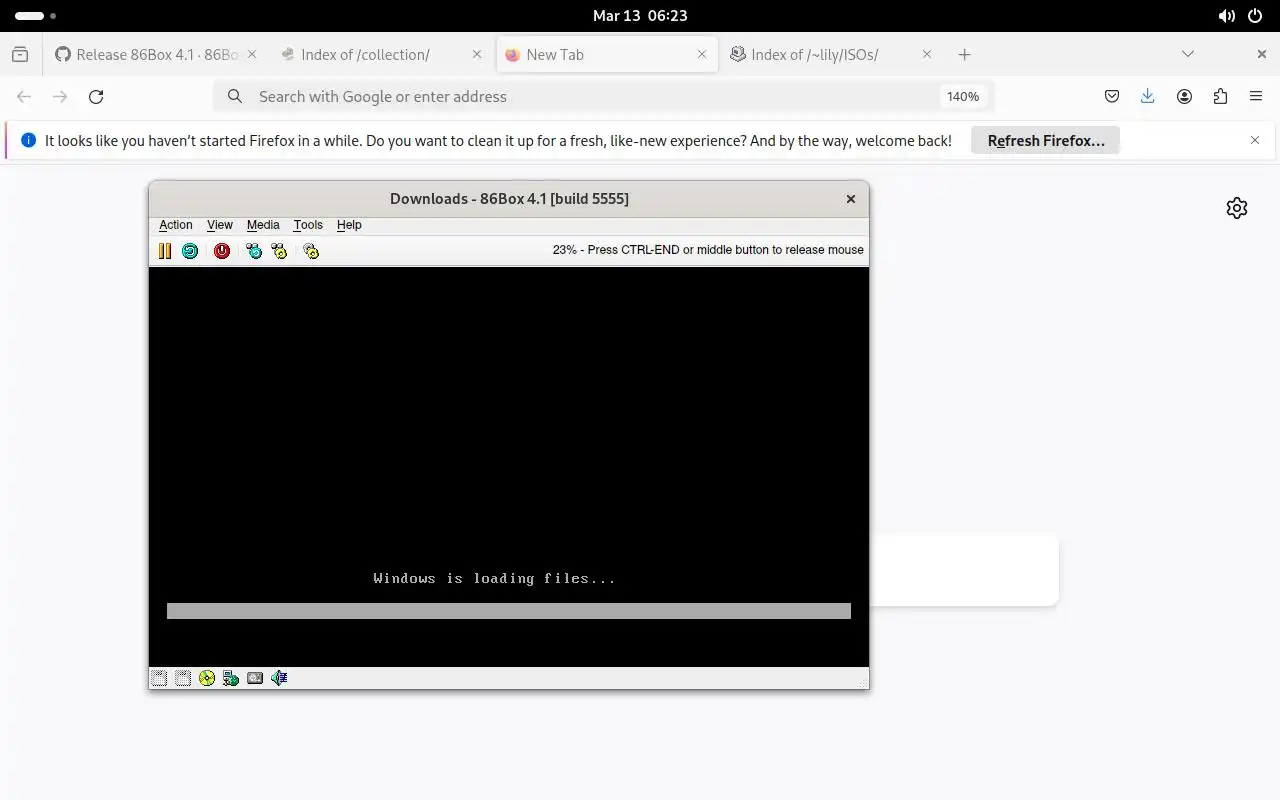Close the 'New Tab' tab
The image size is (1280, 800).
702,55
